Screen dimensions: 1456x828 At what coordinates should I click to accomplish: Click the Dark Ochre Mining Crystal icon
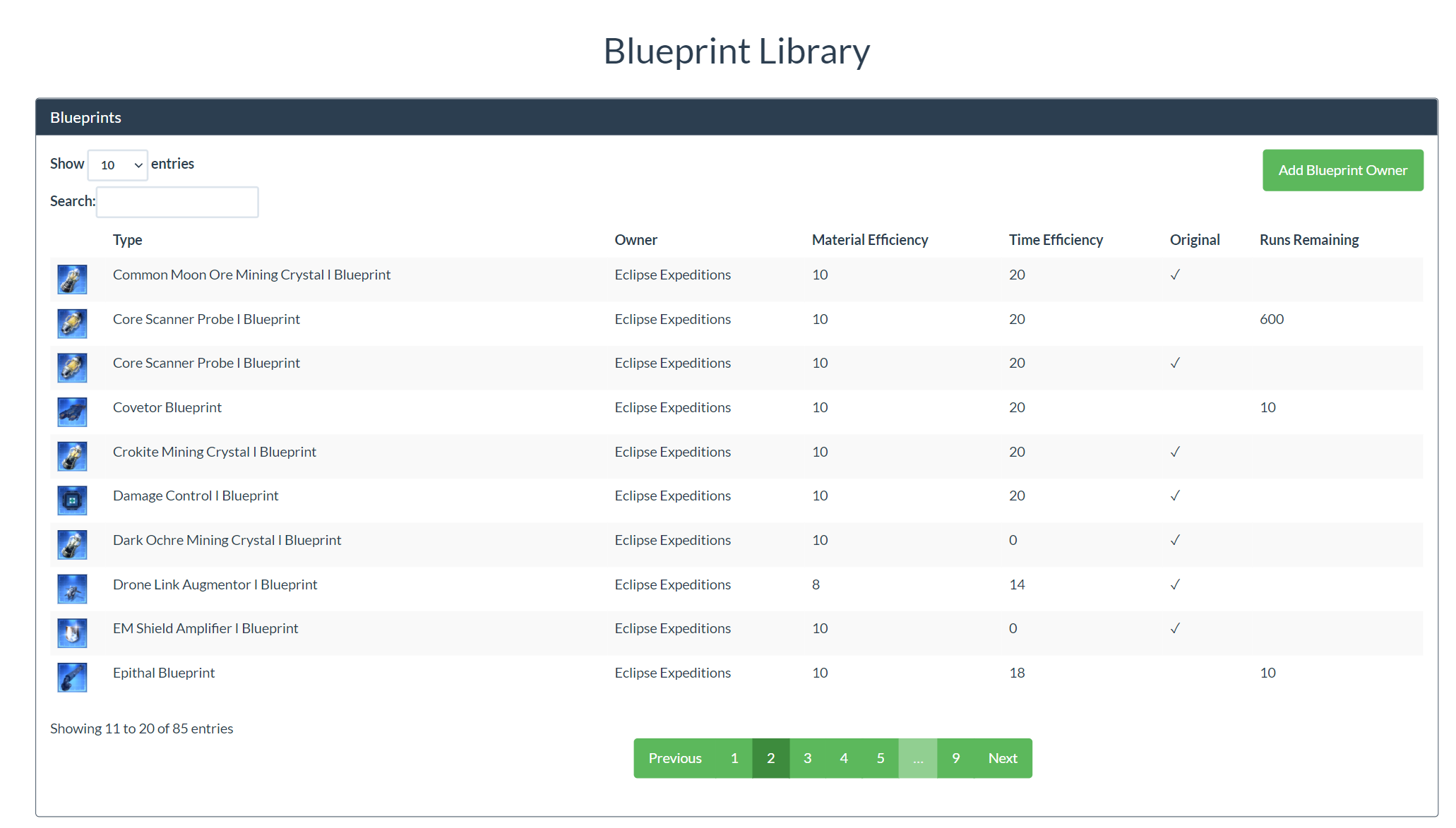click(72, 545)
